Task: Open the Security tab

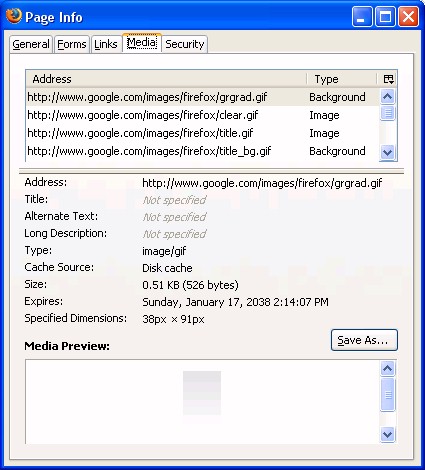Action: (x=185, y=44)
